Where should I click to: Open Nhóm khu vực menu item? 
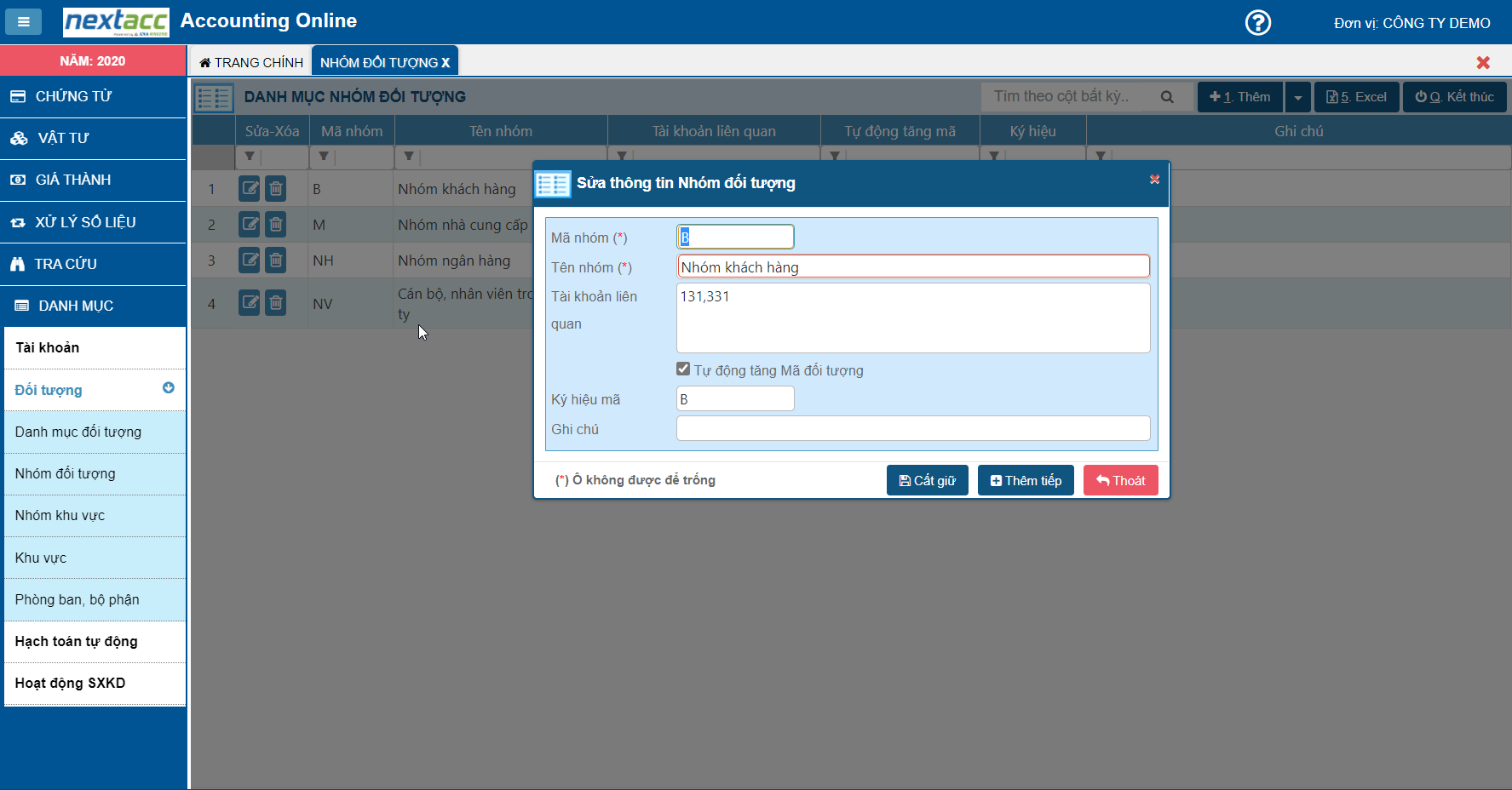(60, 515)
